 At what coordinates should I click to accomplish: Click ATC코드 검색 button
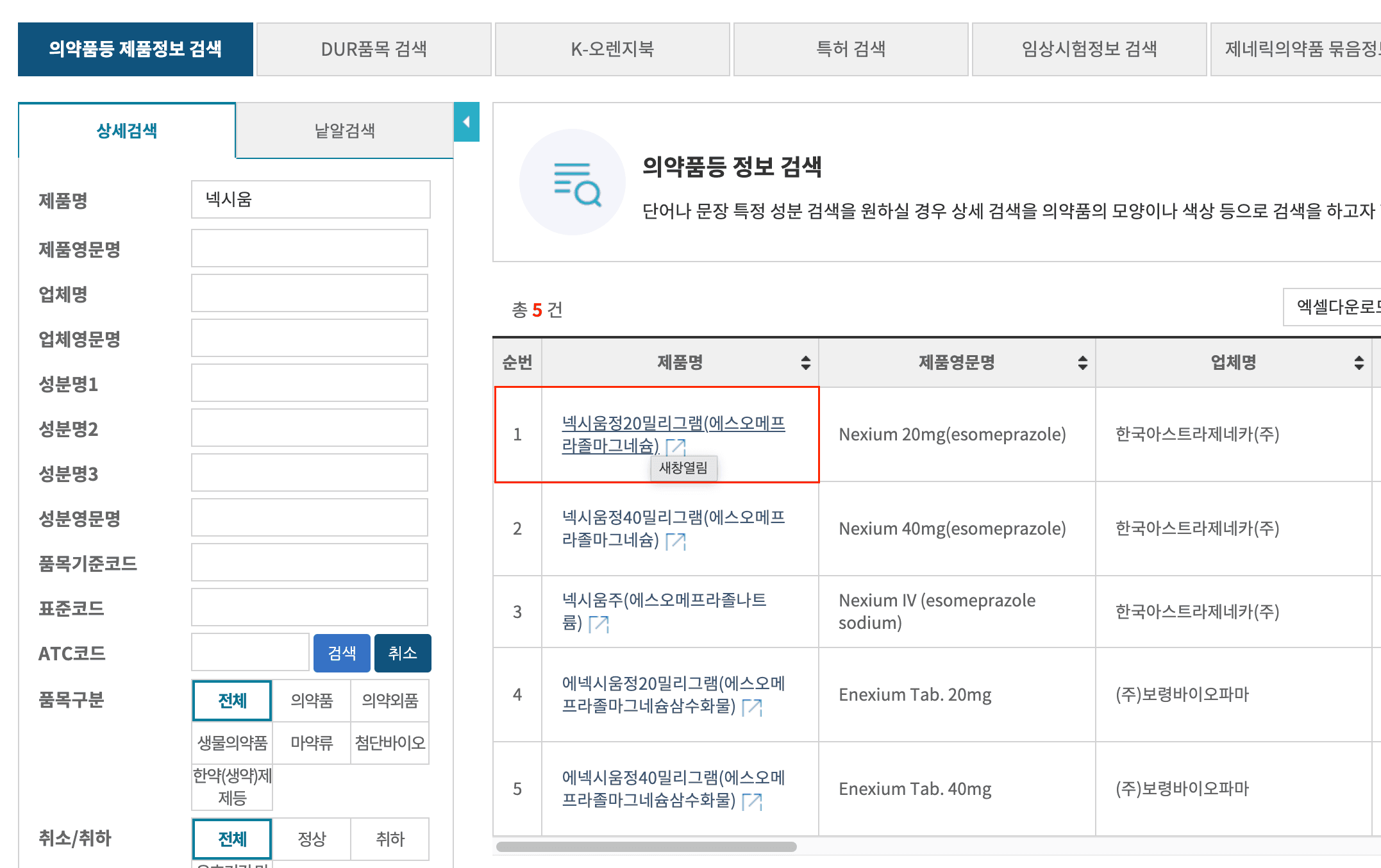(x=342, y=653)
